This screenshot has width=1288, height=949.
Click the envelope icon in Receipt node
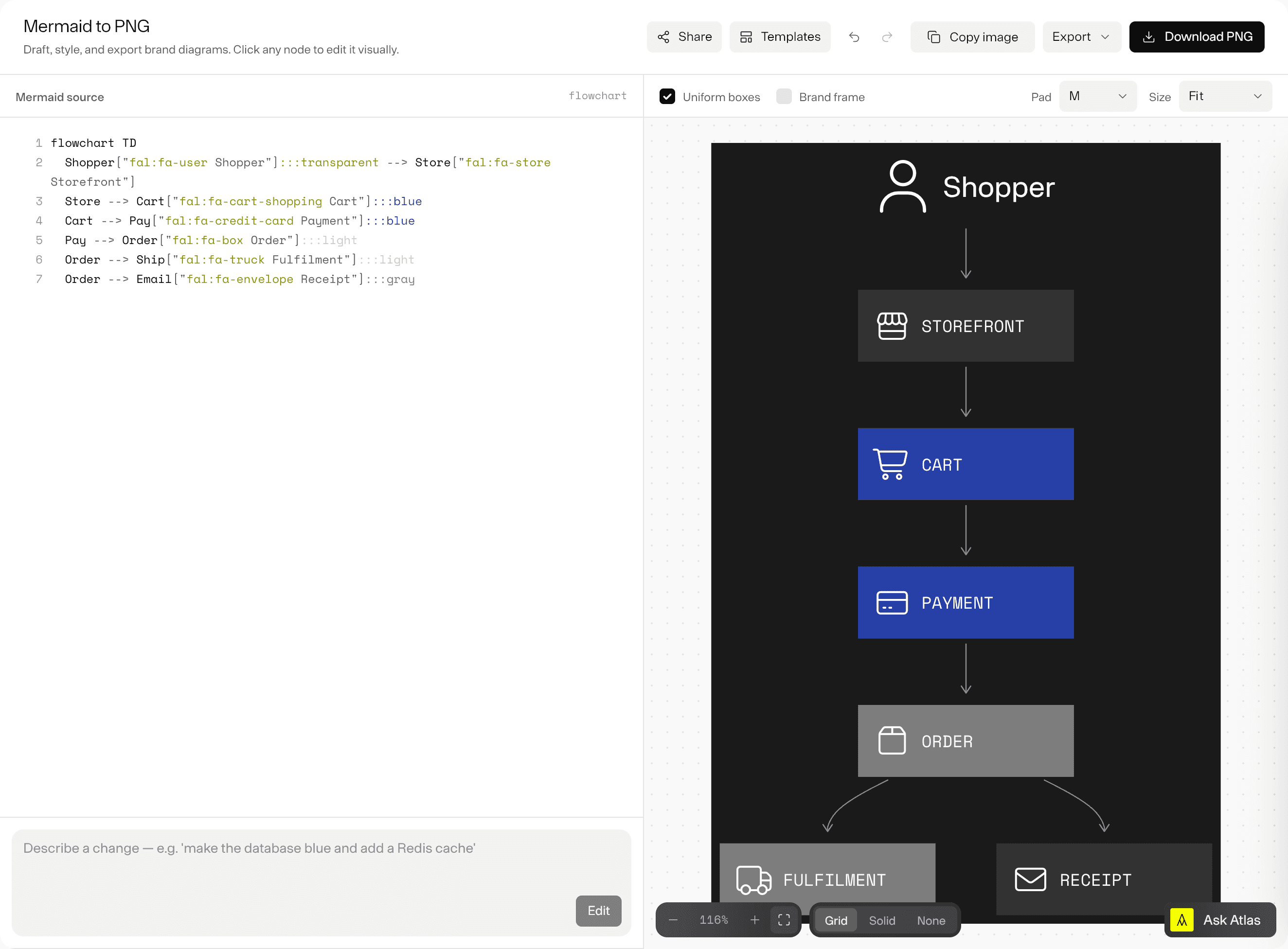click(1031, 879)
